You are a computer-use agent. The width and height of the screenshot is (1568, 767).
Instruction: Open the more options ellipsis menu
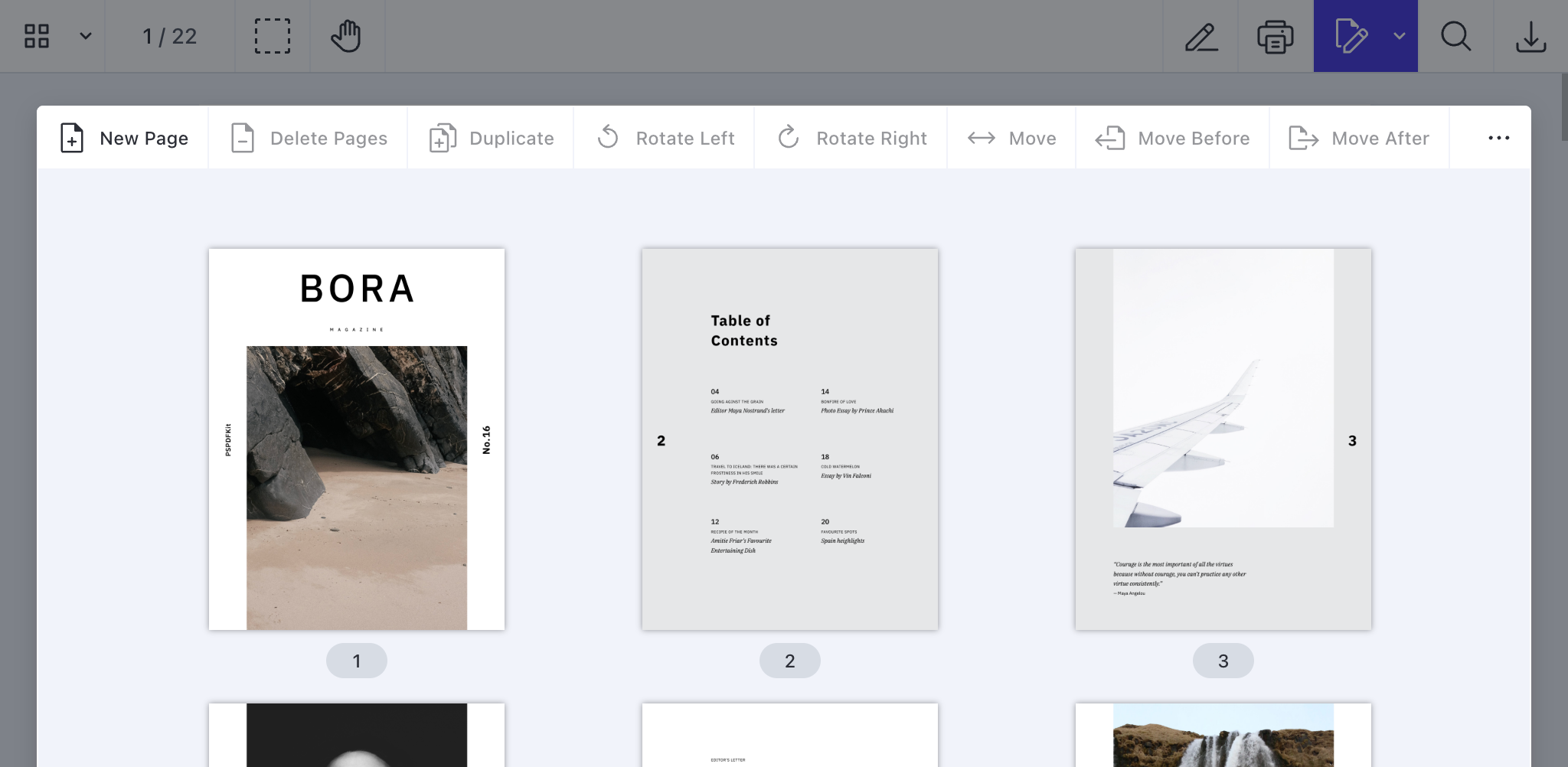pos(1498,139)
